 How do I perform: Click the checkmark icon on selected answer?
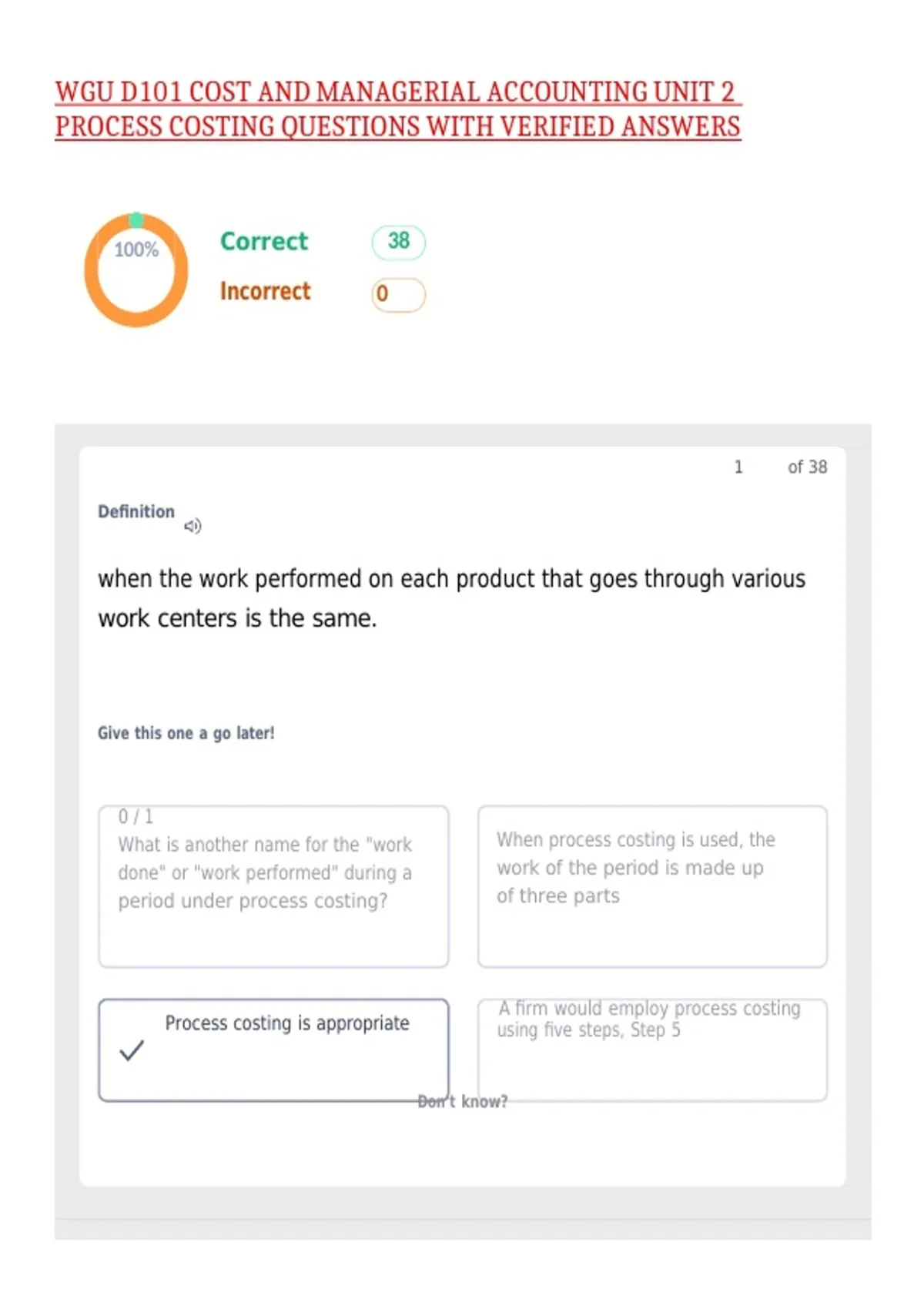click(x=132, y=1050)
